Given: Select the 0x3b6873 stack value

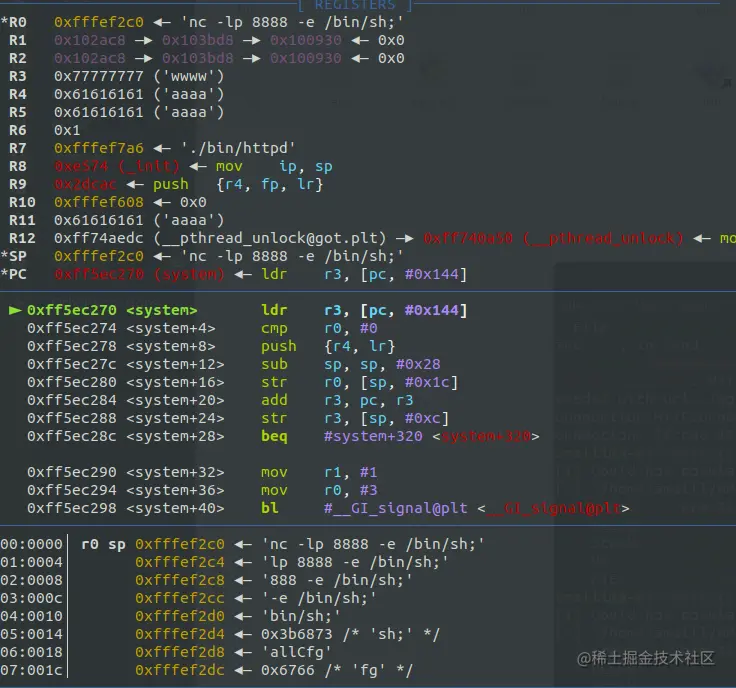Looking at the screenshot, I should pyautogui.click(x=297, y=634).
